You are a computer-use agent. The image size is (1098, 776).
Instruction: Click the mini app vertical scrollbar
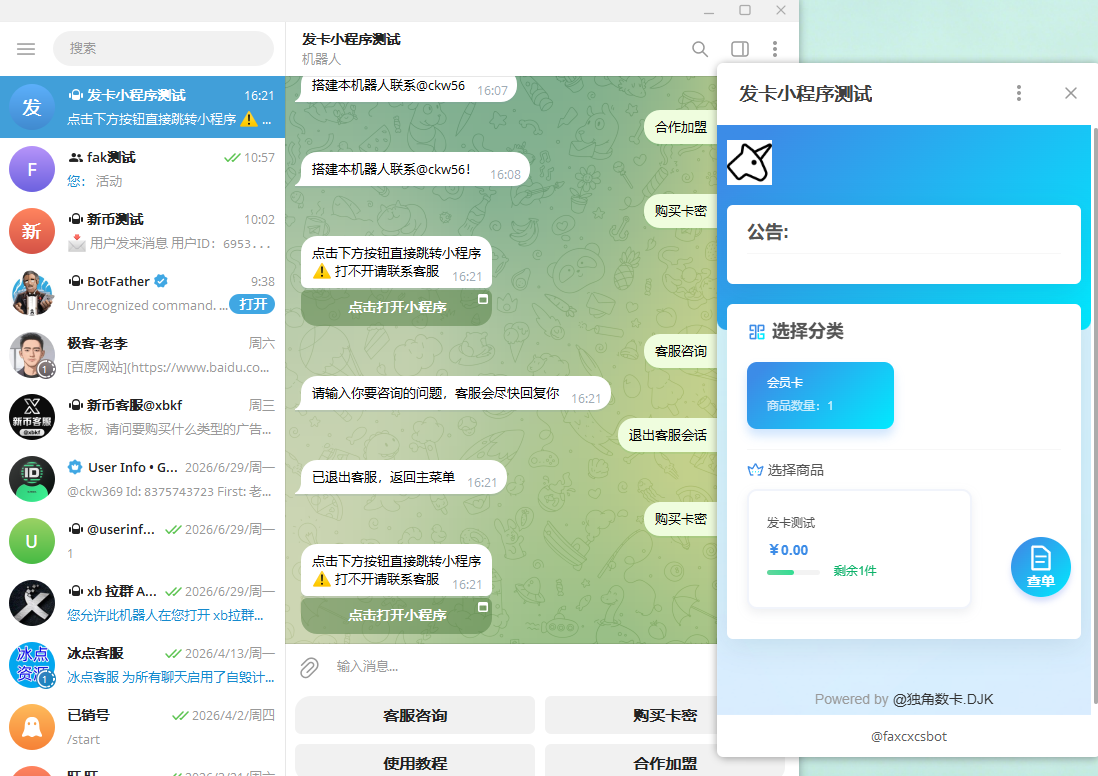(1095, 415)
